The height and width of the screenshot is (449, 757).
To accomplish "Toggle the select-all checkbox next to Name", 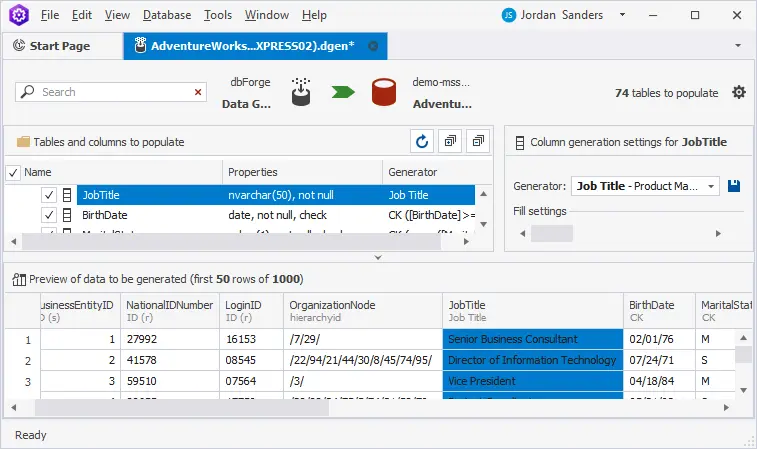I will tap(13, 172).
